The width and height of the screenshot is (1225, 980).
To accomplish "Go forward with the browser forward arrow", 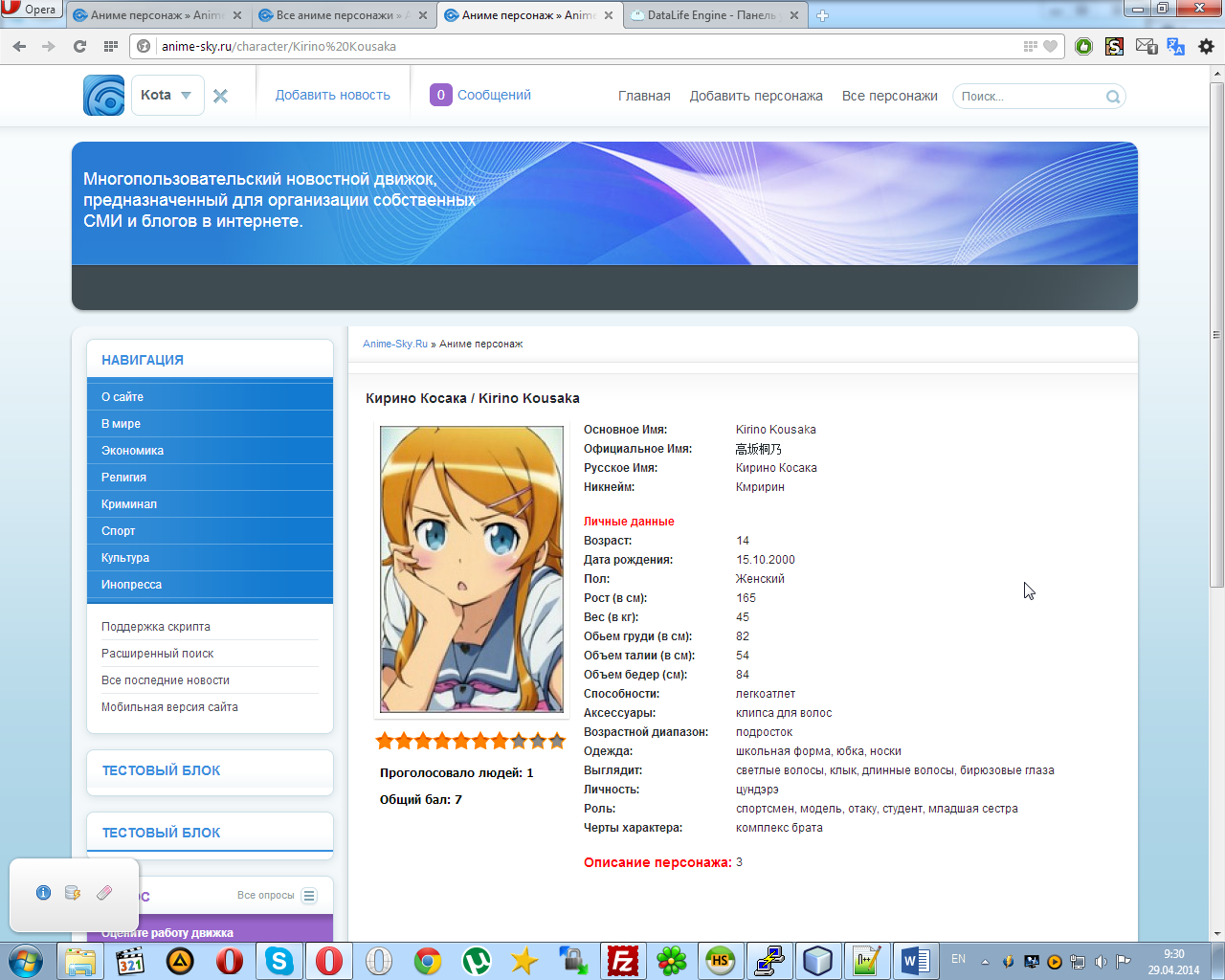I will point(49,46).
